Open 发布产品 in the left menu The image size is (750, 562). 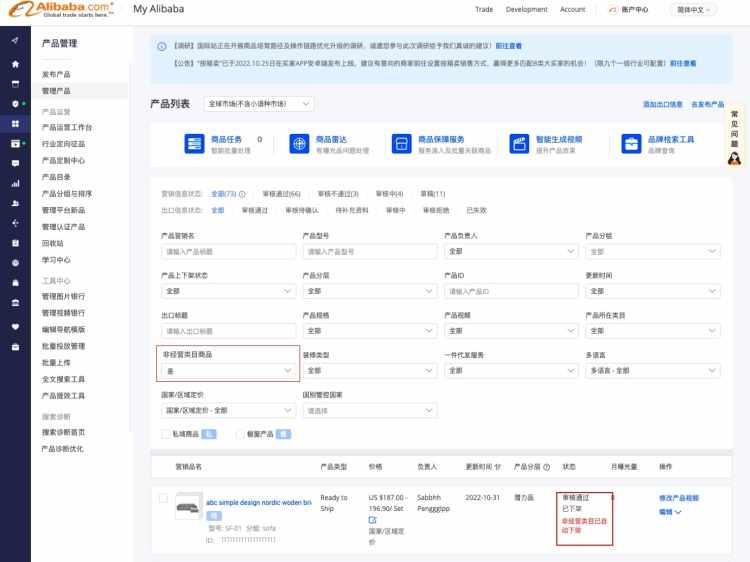pyautogui.click(x=56, y=74)
